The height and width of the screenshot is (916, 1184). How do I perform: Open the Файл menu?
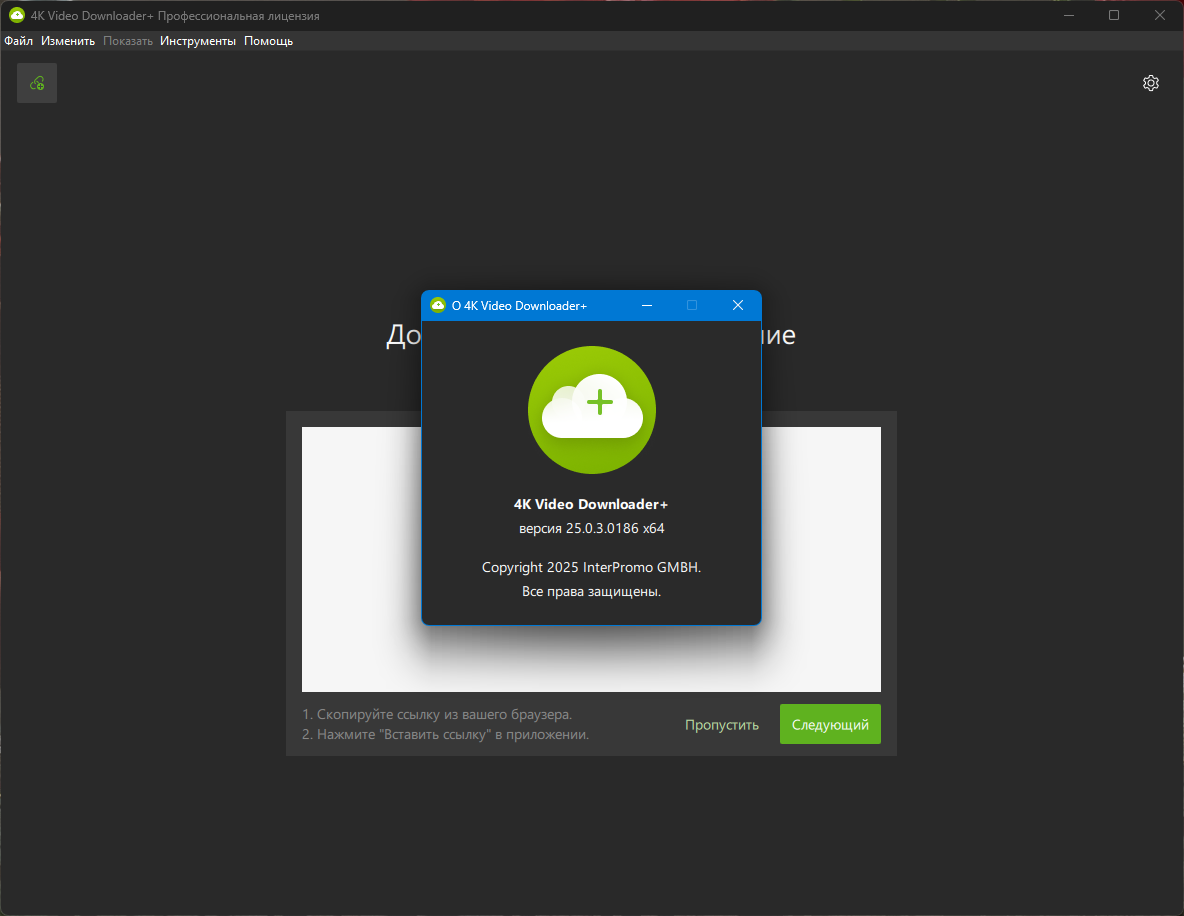(19, 41)
